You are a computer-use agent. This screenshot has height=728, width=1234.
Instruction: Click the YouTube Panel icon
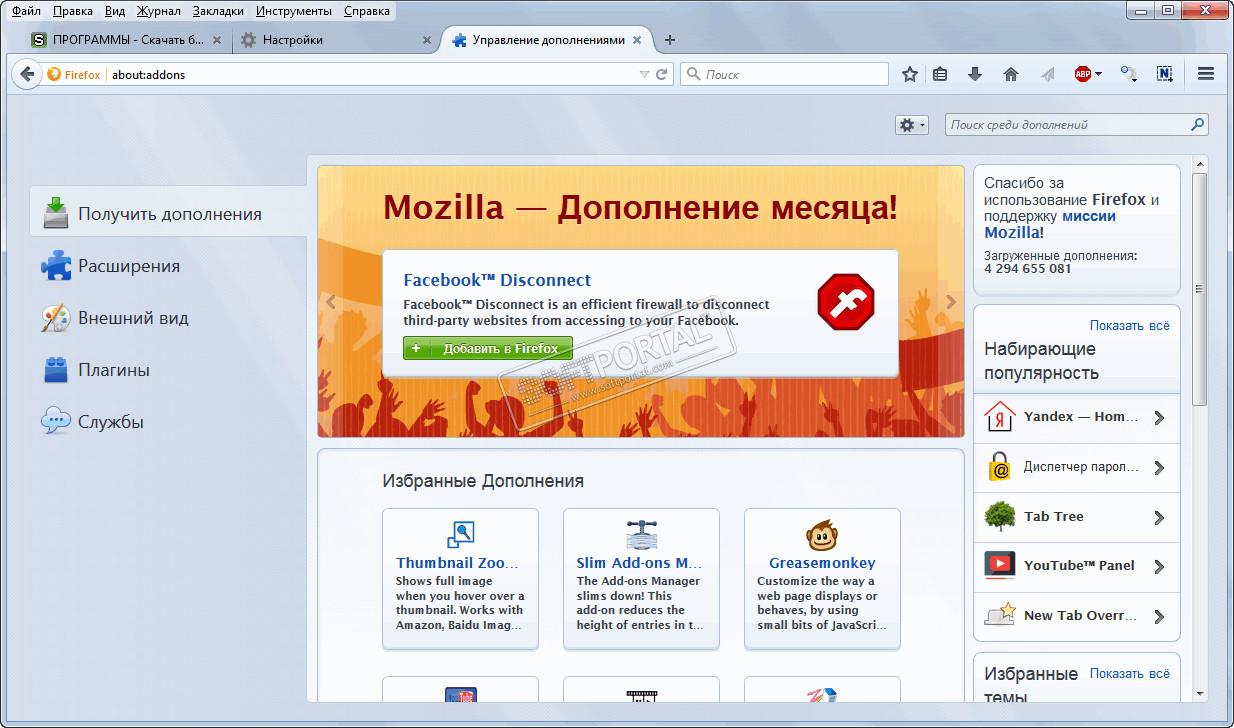point(1000,566)
